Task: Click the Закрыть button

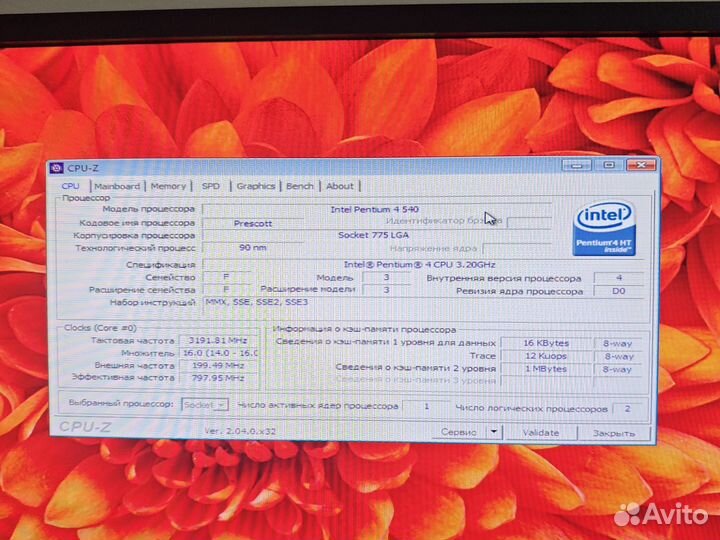Action: (x=614, y=433)
